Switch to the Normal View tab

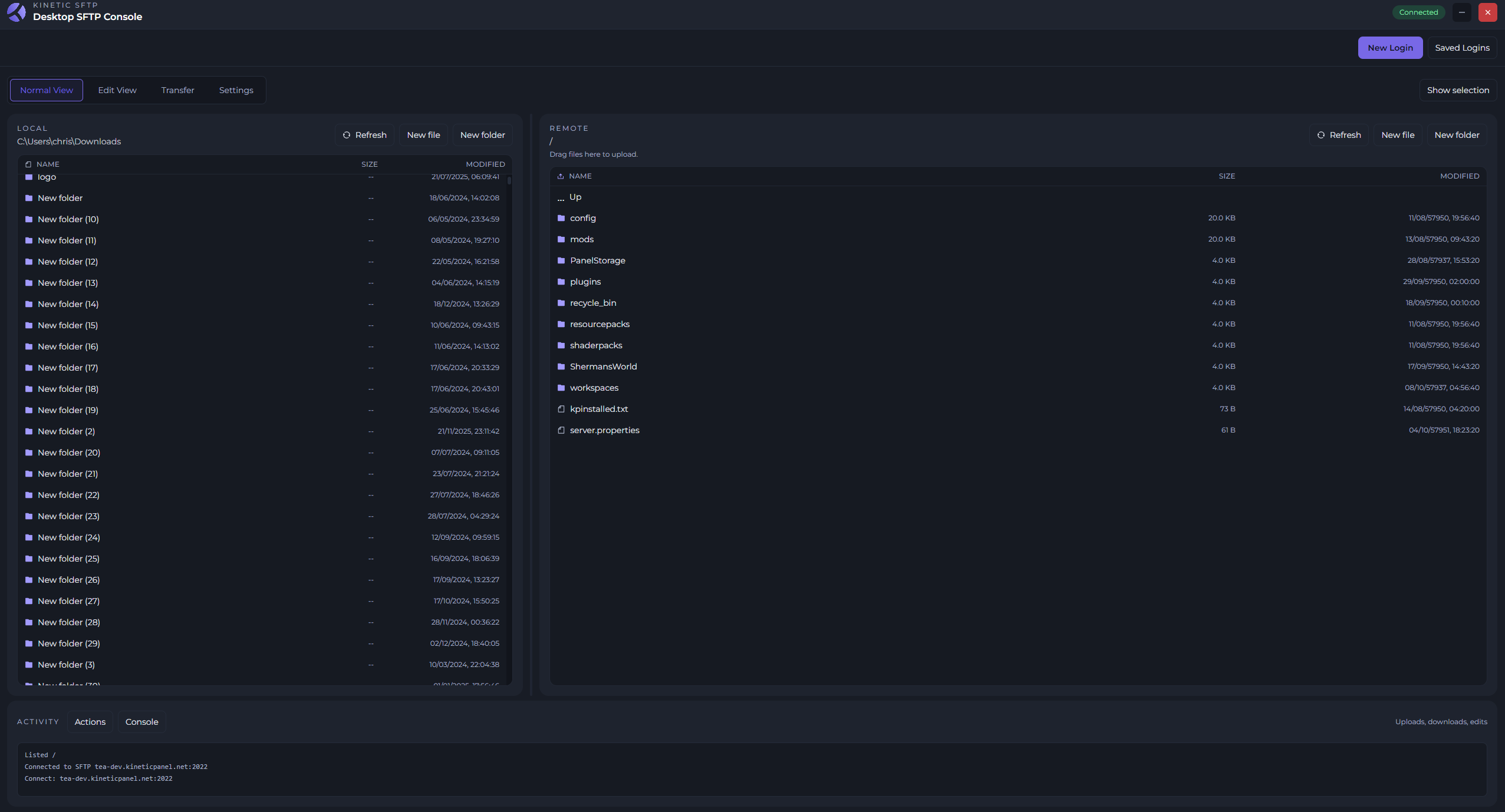point(47,90)
